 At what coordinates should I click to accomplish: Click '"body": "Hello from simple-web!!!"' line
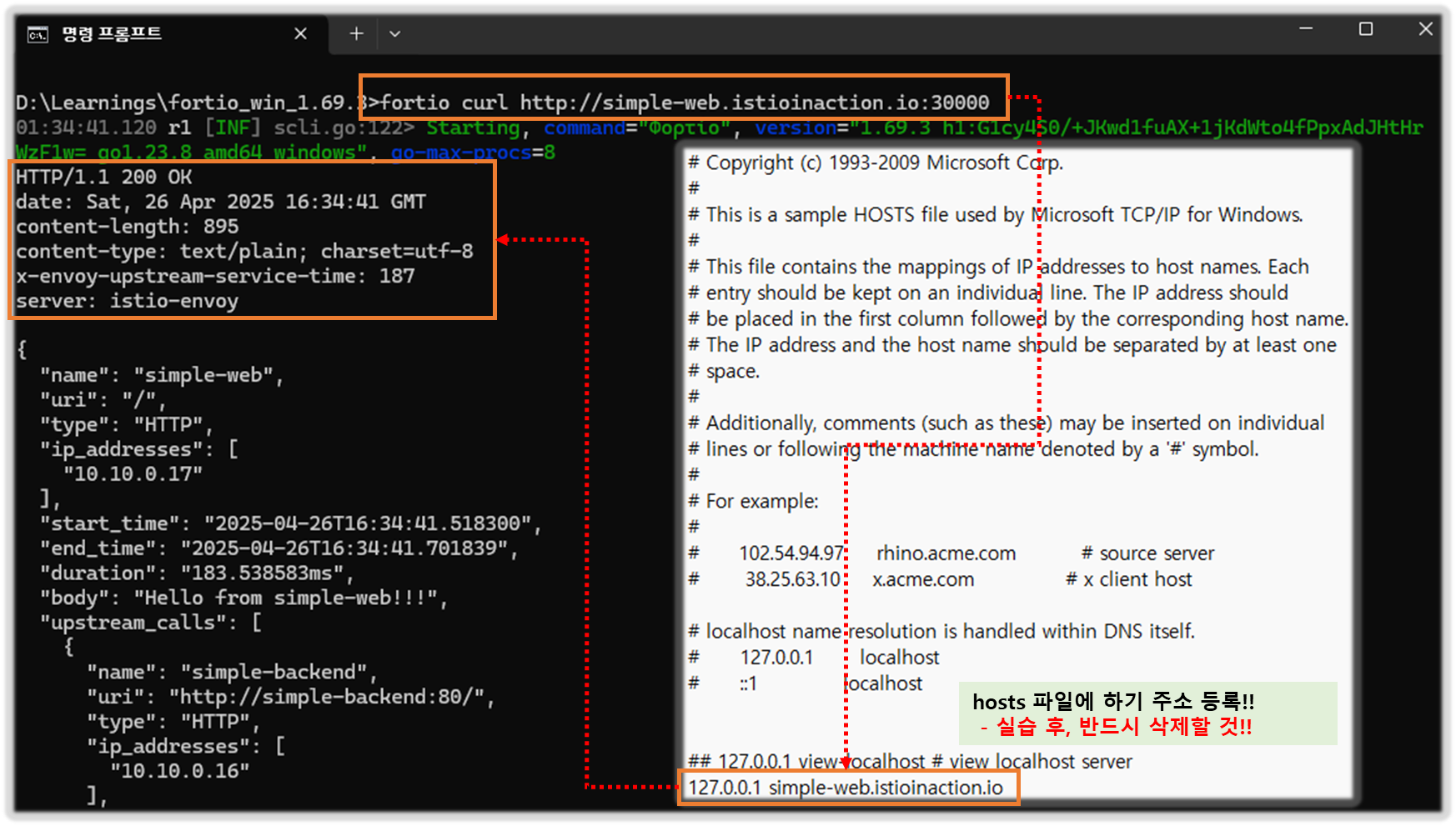coord(244,598)
